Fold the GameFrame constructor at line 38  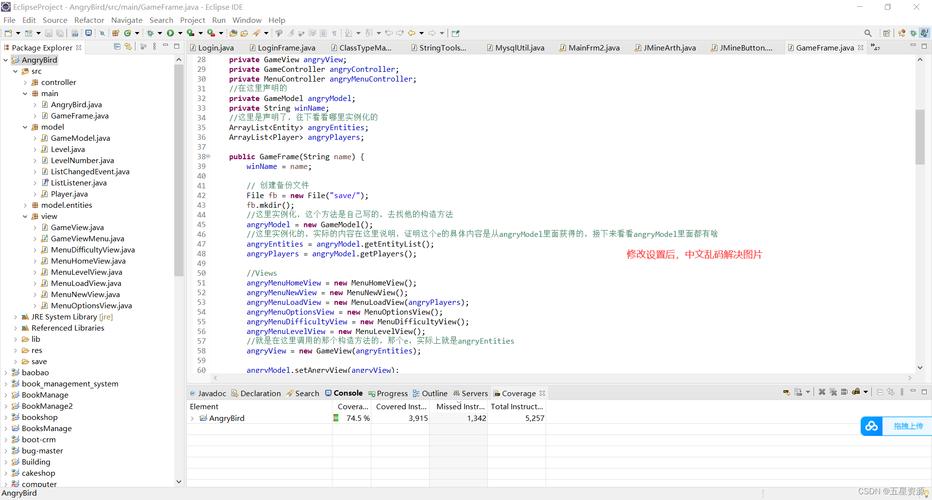(x=208, y=157)
